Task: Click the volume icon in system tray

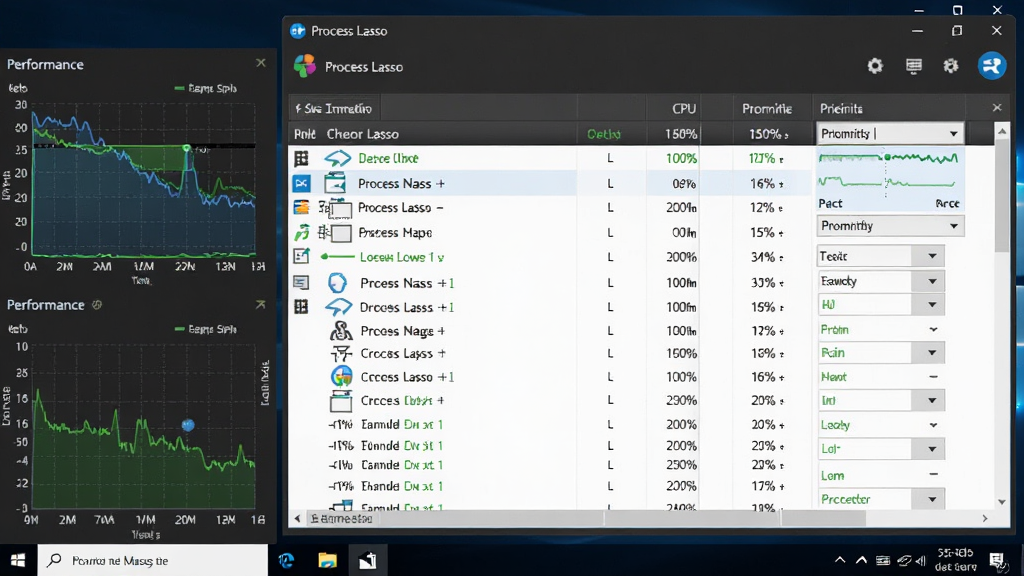Action: (921, 560)
